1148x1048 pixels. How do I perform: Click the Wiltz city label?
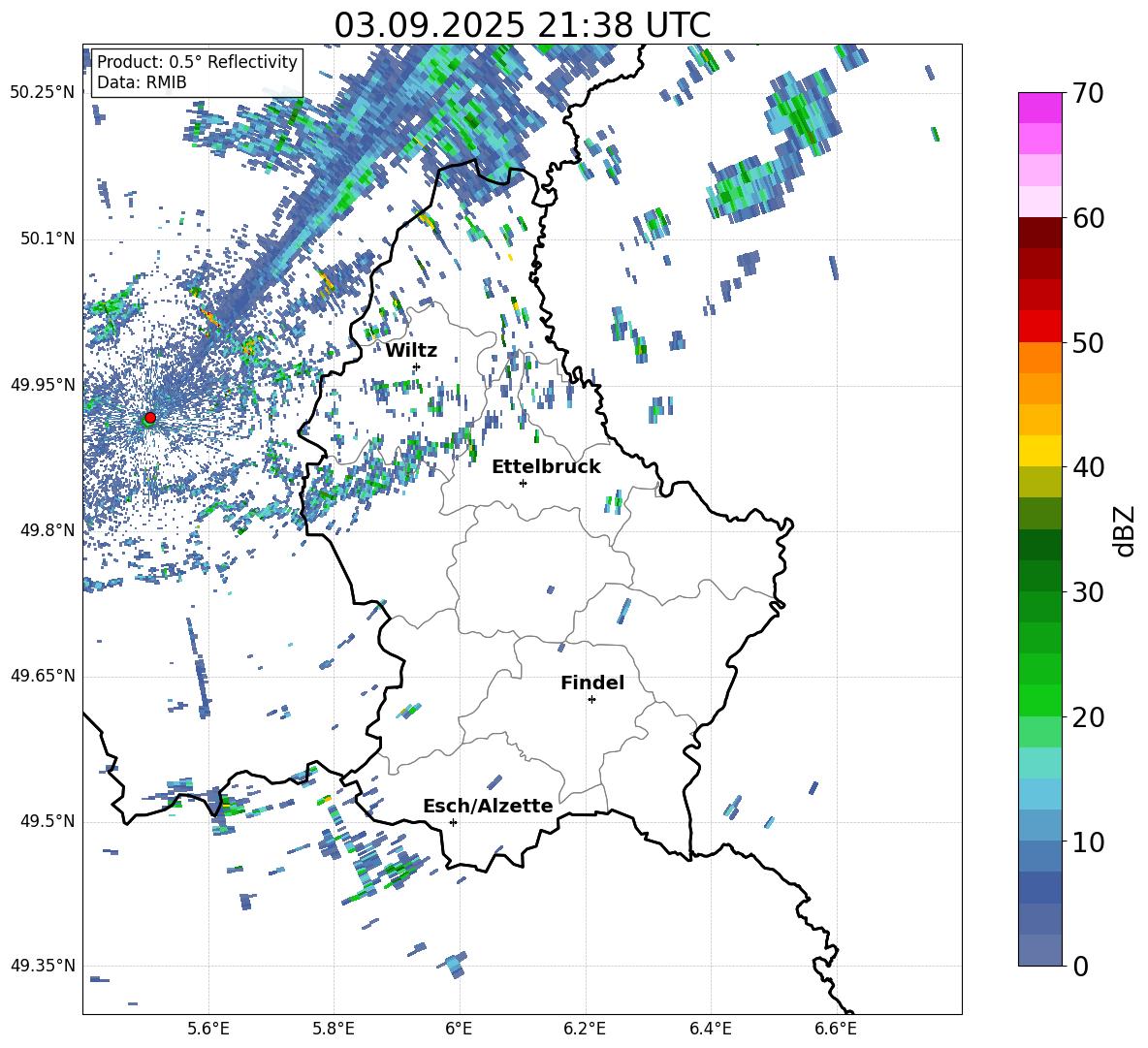click(411, 351)
